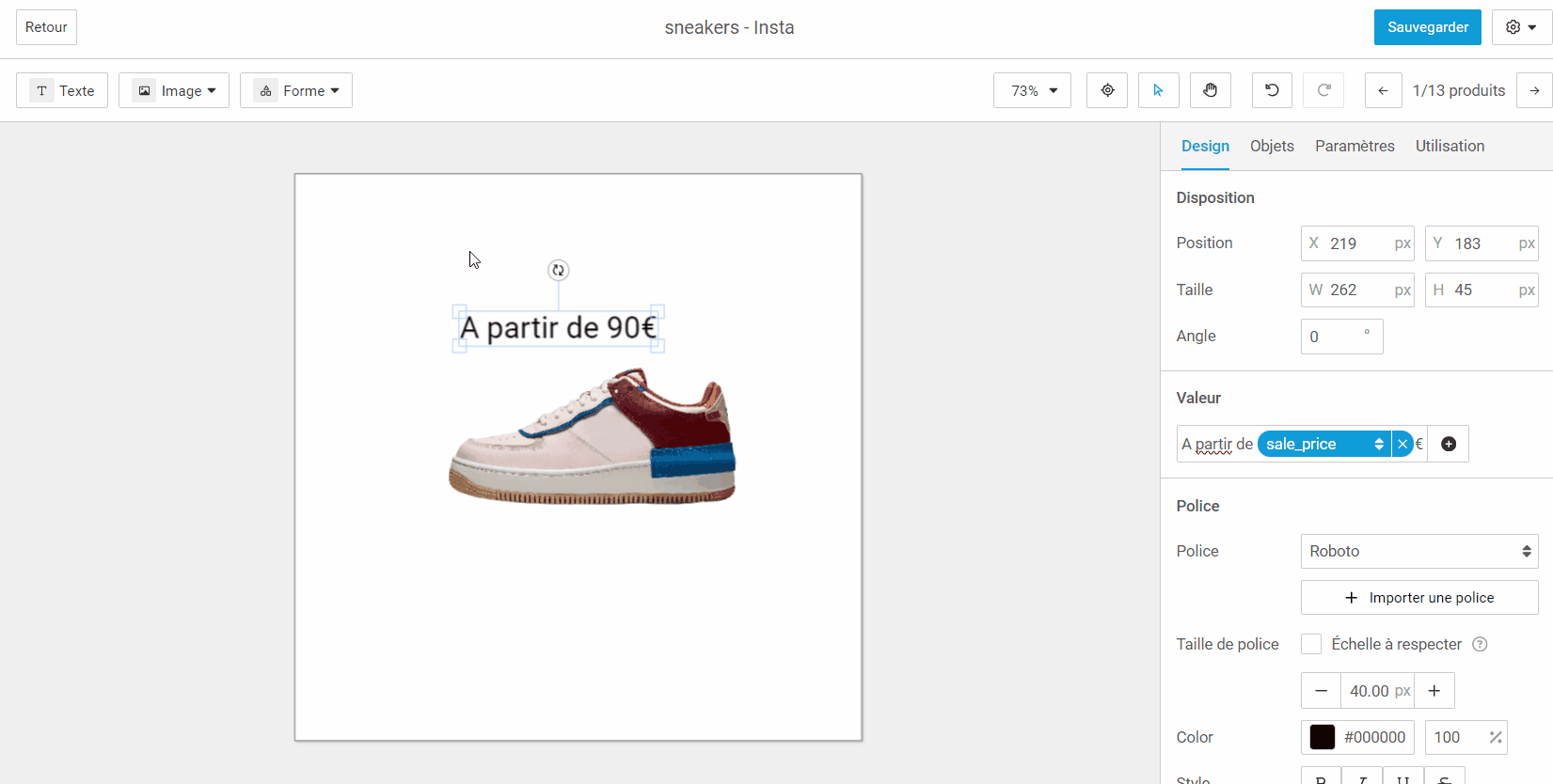Screen dimensions: 1553x784
Task: Enable the Échelle à respecter checkbox
Action: click(1311, 644)
